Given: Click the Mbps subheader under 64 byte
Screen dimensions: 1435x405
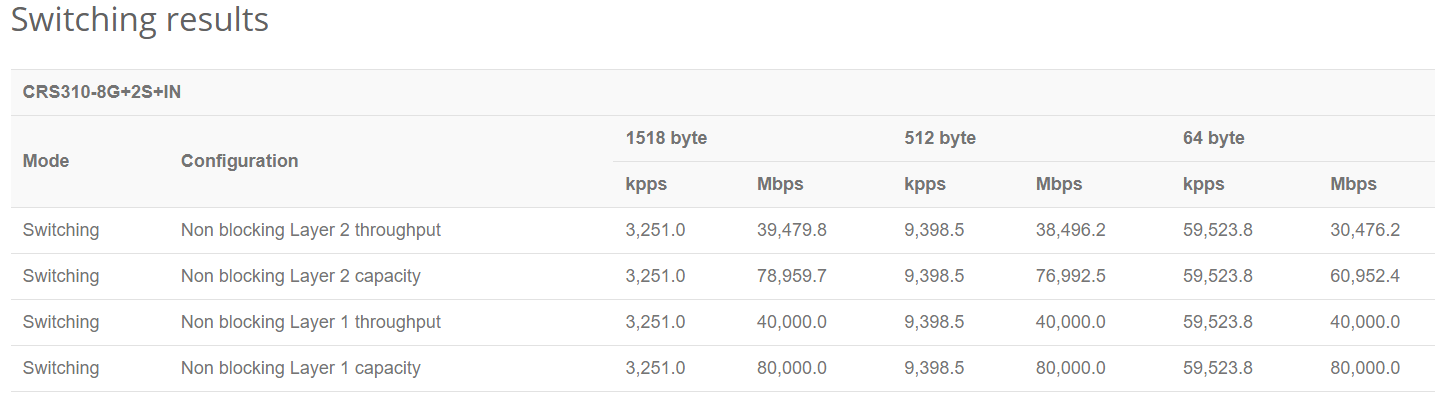Looking at the screenshot, I should coord(1353,184).
